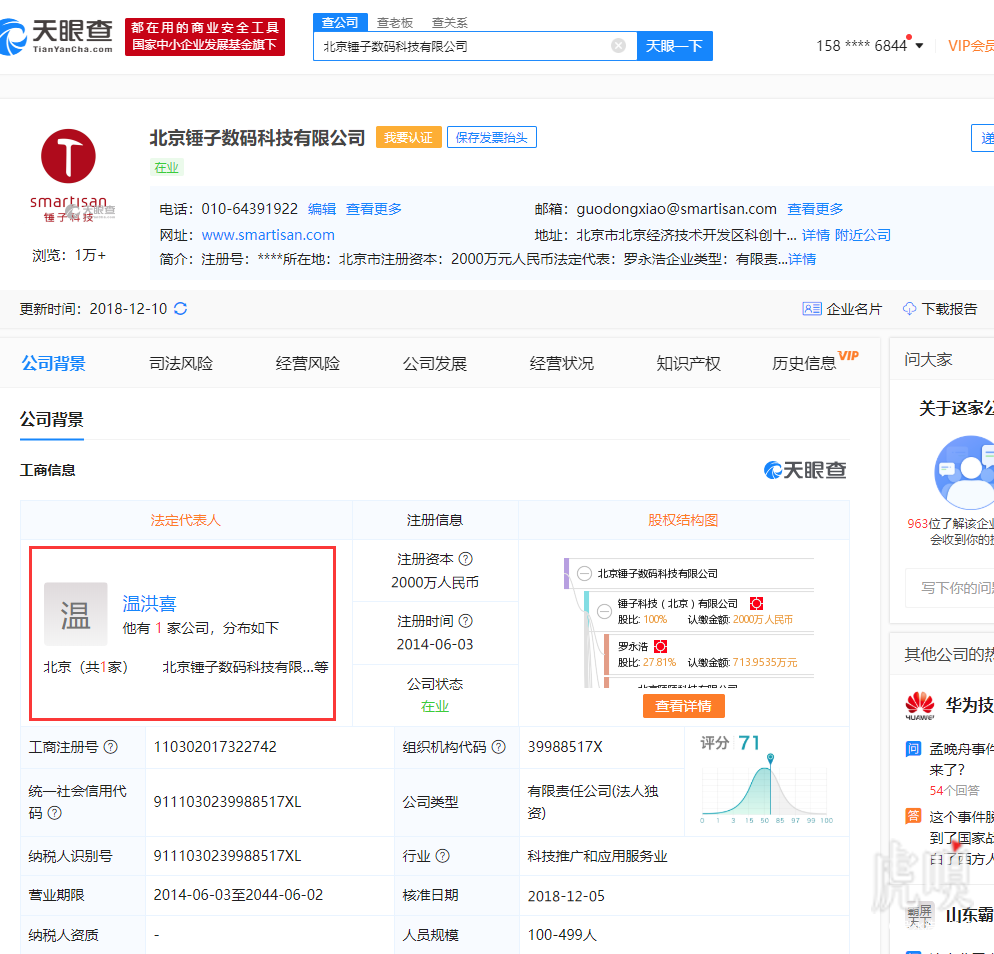Click the 在业 status tag under company name
The image size is (994, 954).
167,167
